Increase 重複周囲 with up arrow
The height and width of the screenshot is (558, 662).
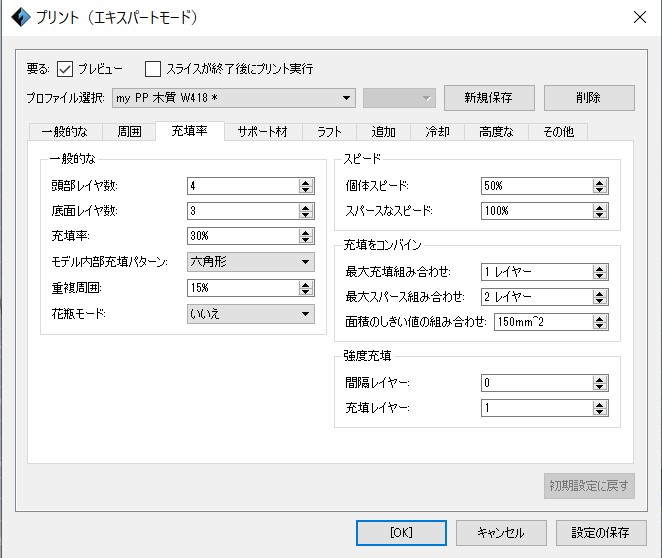point(306,285)
